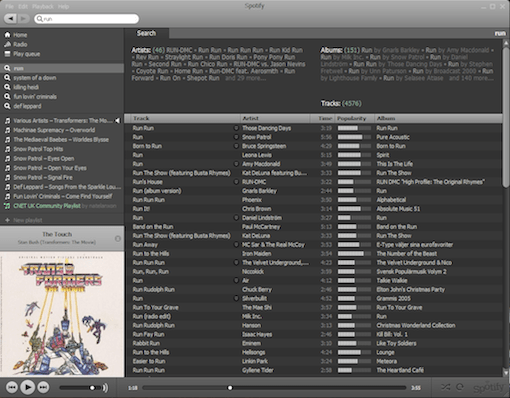Click the track progress seek bar
510x398 pixels.
pos(274,388)
